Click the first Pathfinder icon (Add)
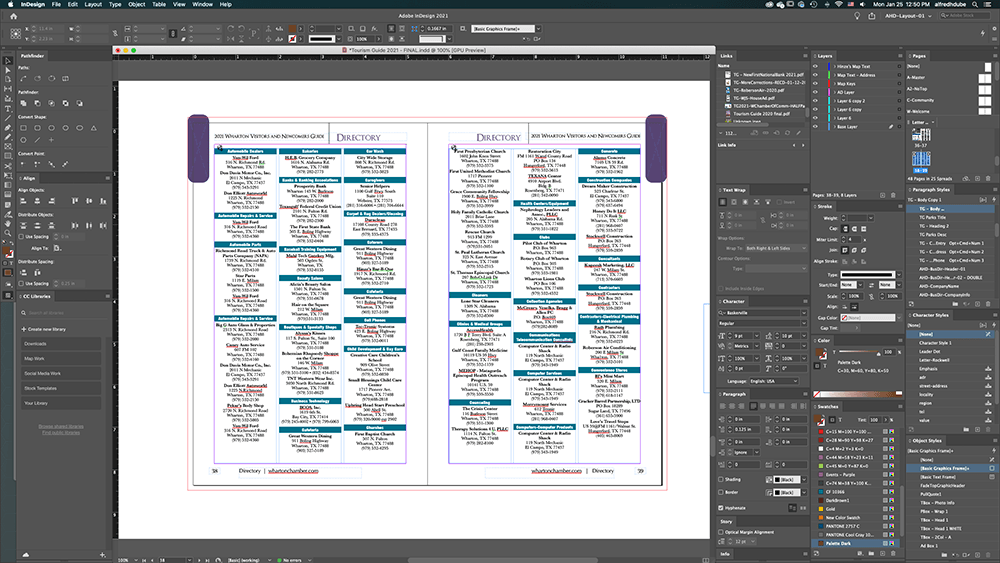This screenshot has width=1000, height=563. coord(25,104)
